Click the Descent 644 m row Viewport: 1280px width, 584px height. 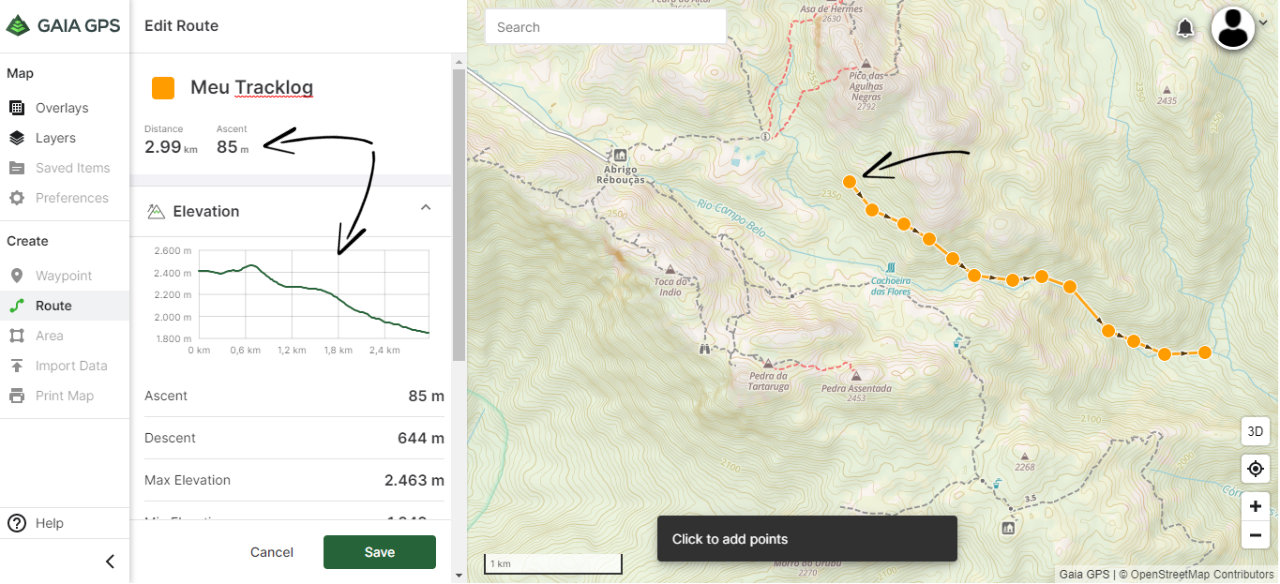pyautogui.click(x=294, y=438)
